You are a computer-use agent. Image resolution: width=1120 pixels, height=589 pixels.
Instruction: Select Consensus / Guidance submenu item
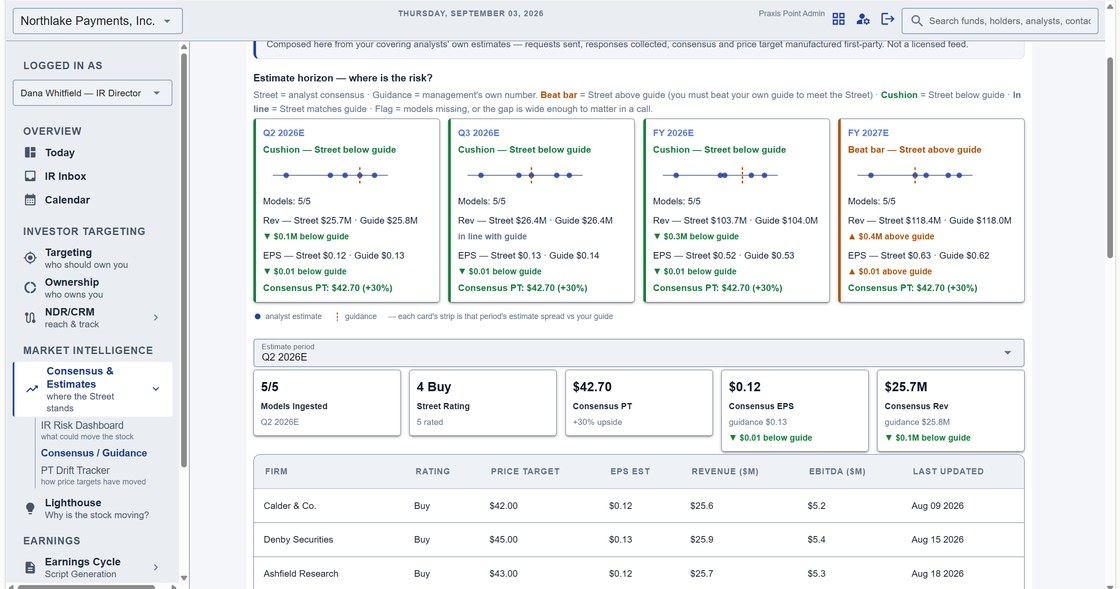click(x=94, y=453)
